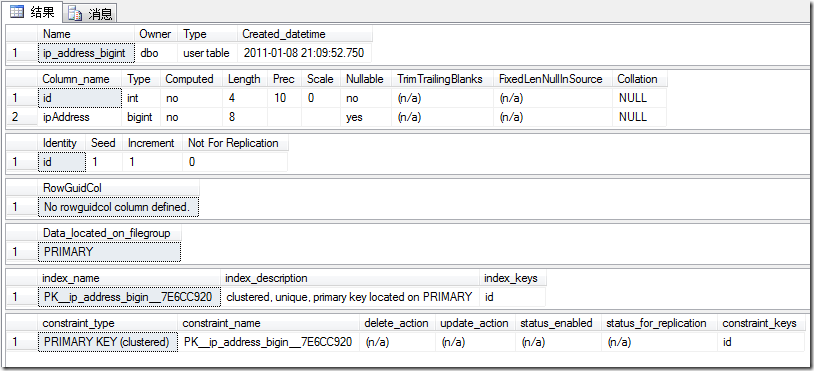Click the RowGuidCol column header
814x371 pixels.
pyautogui.click(x=118, y=188)
